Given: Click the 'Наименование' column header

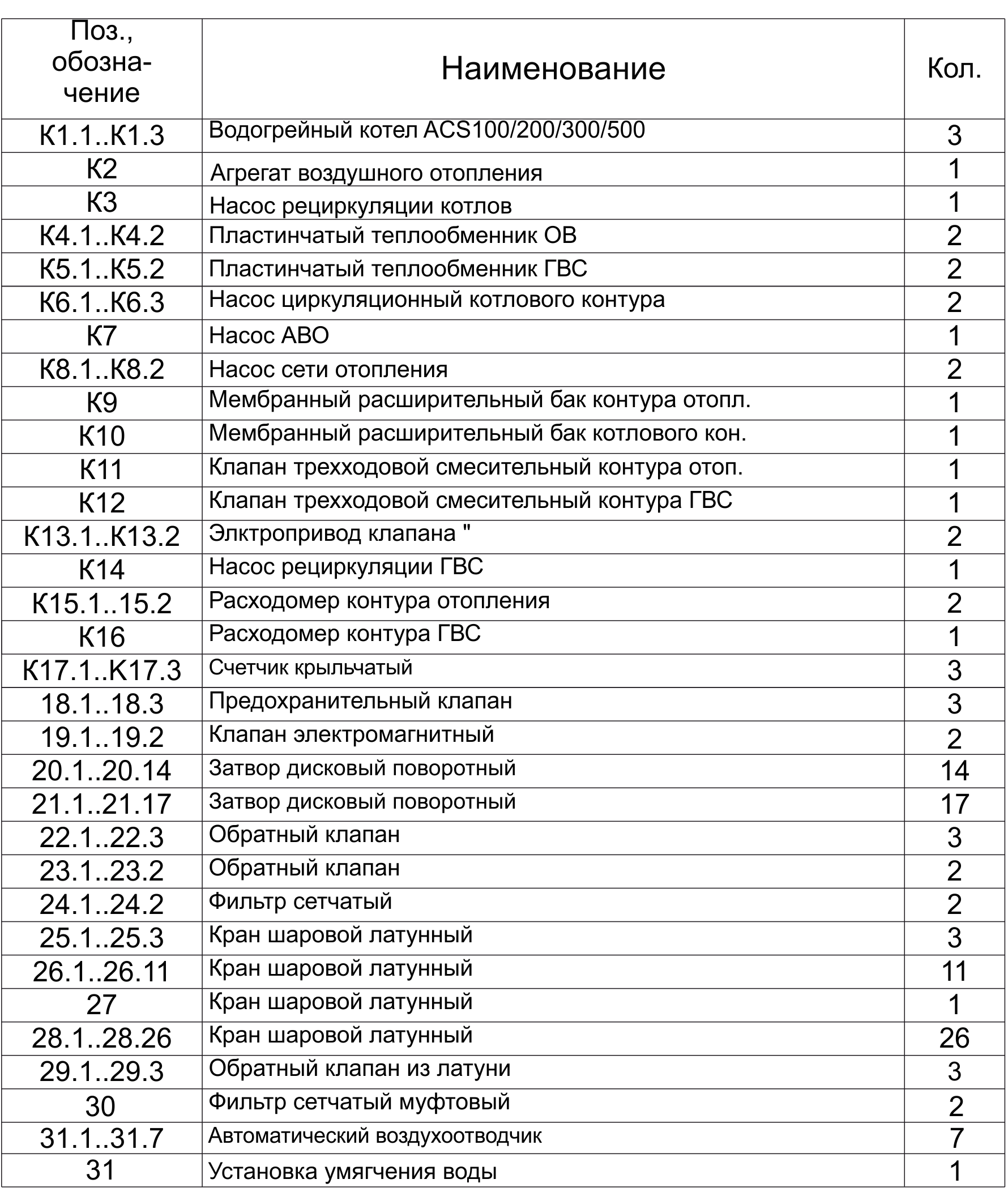Looking at the screenshot, I should point(553,69).
